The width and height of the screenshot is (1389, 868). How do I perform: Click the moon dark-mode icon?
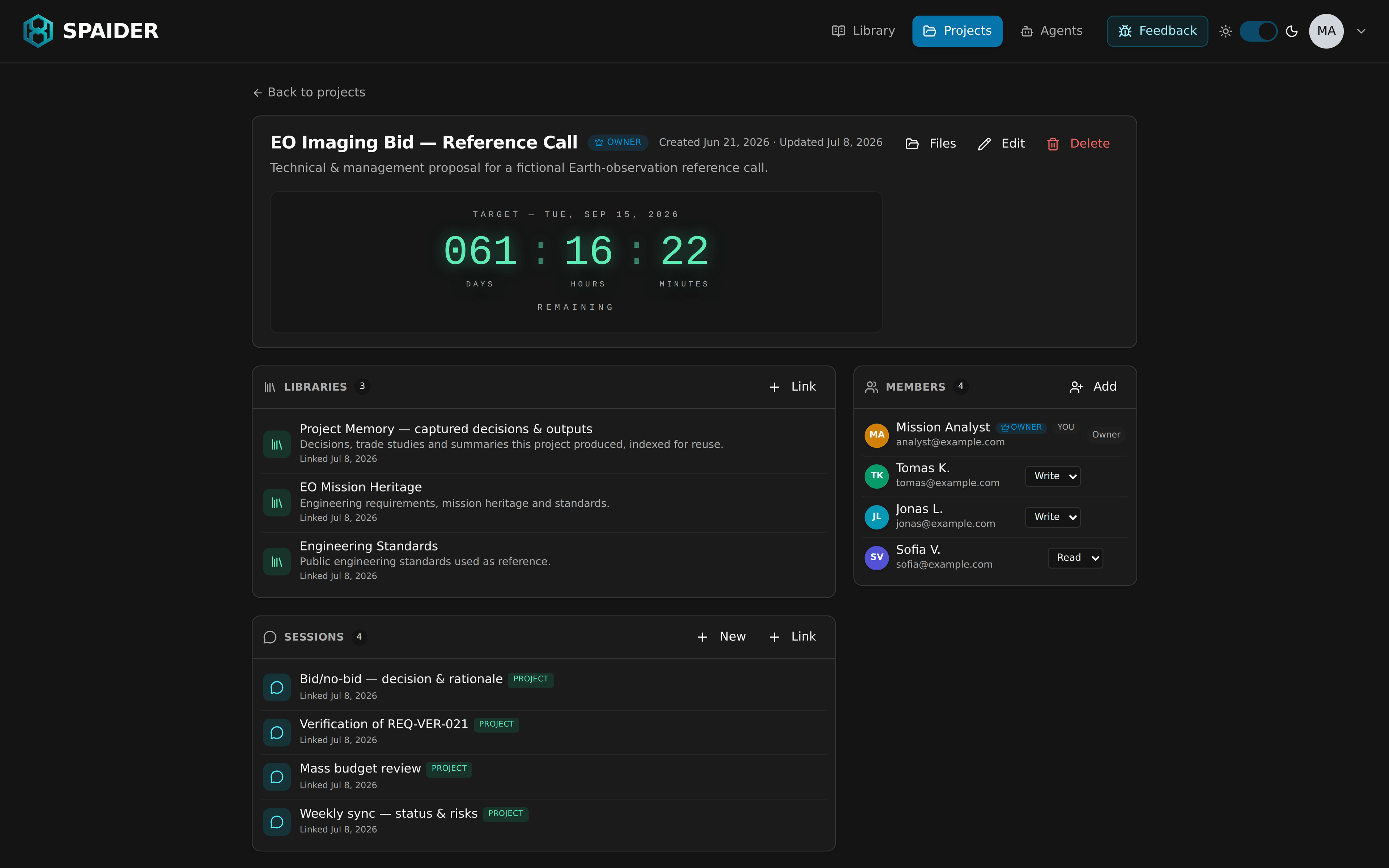coord(1291,31)
